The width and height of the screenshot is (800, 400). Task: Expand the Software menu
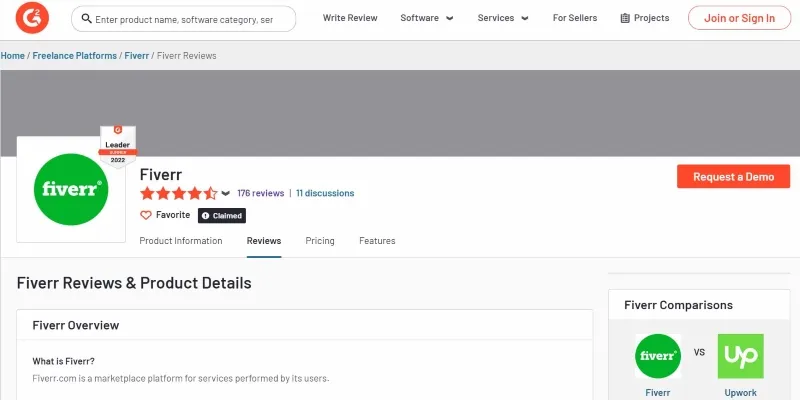(427, 18)
